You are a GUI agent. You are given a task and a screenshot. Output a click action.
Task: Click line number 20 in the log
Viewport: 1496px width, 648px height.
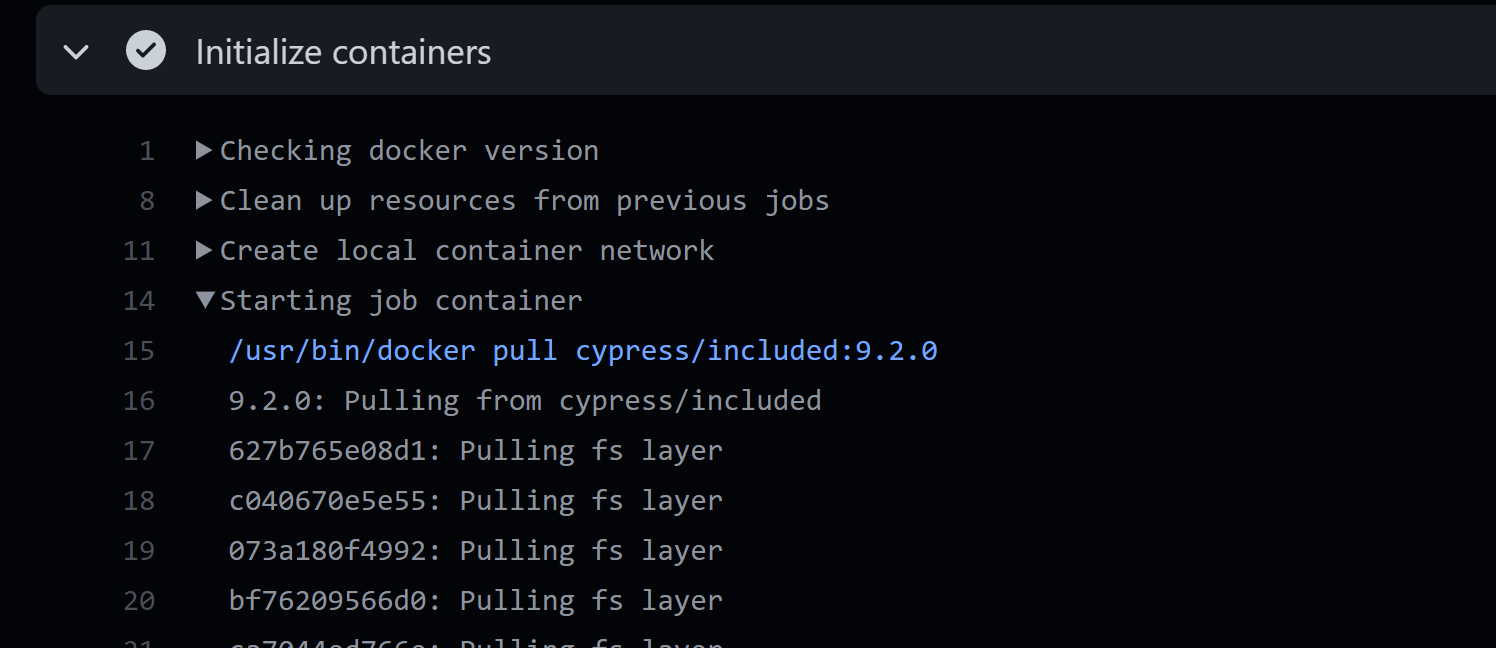(x=139, y=601)
